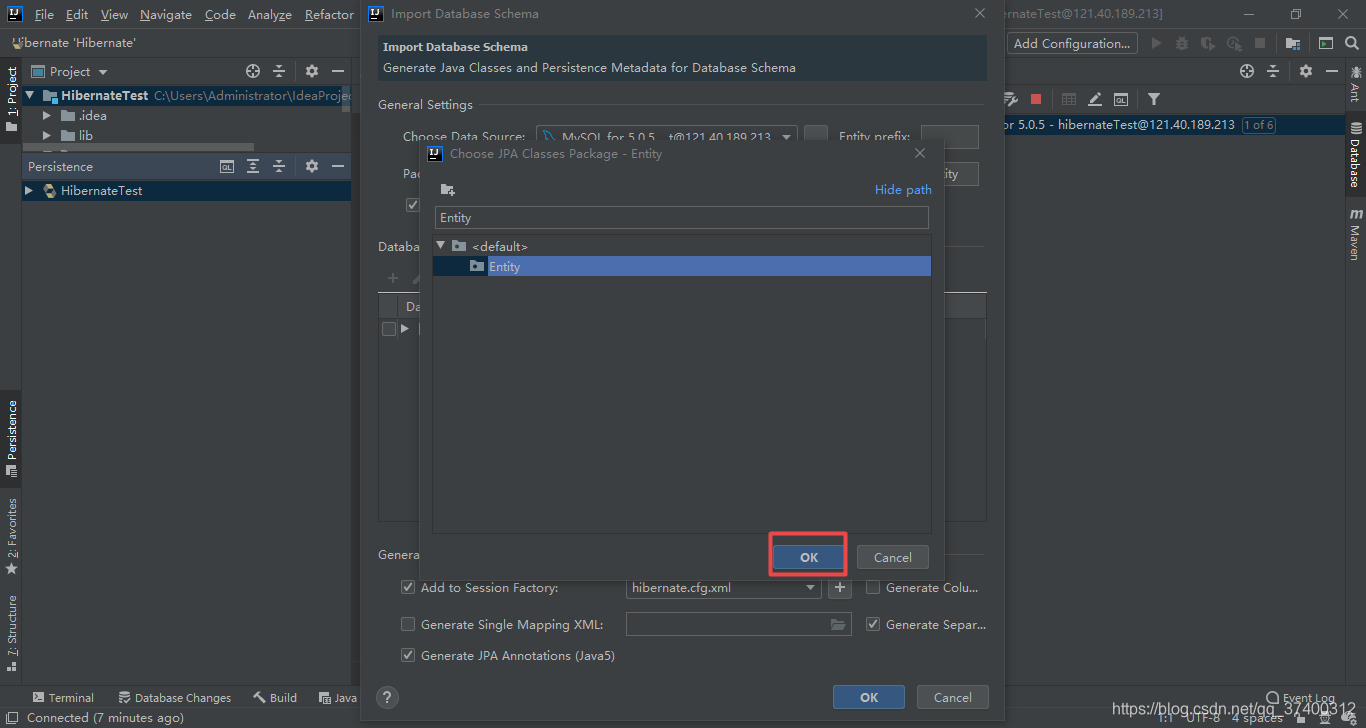The height and width of the screenshot is (728, 1366).
Task: Expand HibernateTest in Persistence panel
Action: tap(29, 190)
